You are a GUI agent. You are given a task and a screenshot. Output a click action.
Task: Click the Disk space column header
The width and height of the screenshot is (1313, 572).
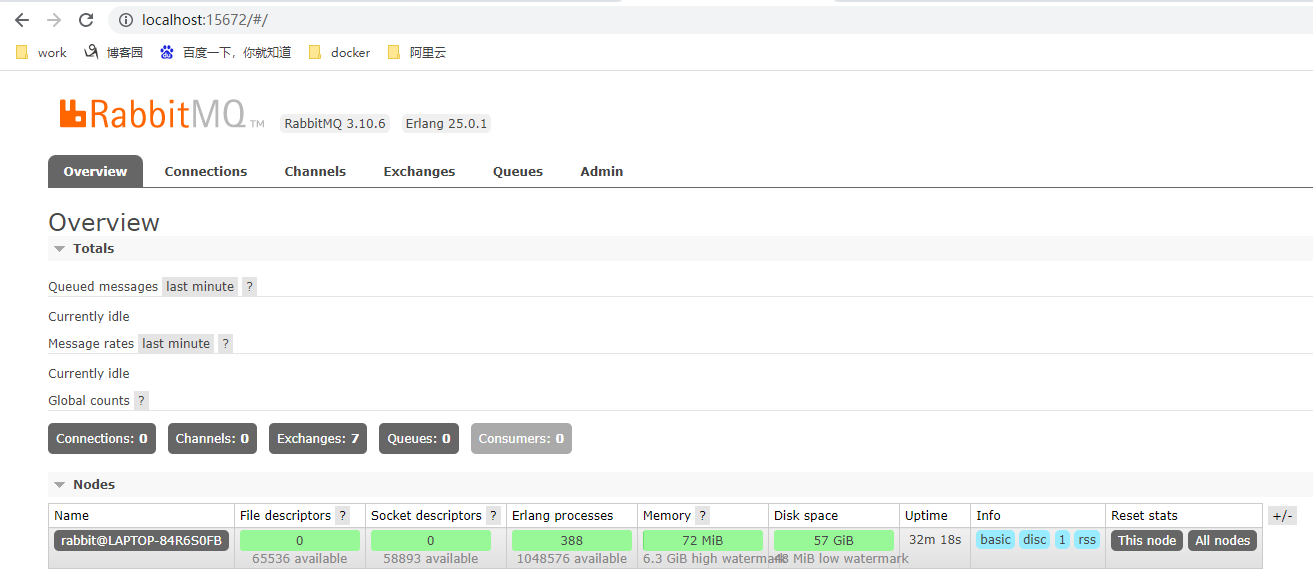point(806,516)
